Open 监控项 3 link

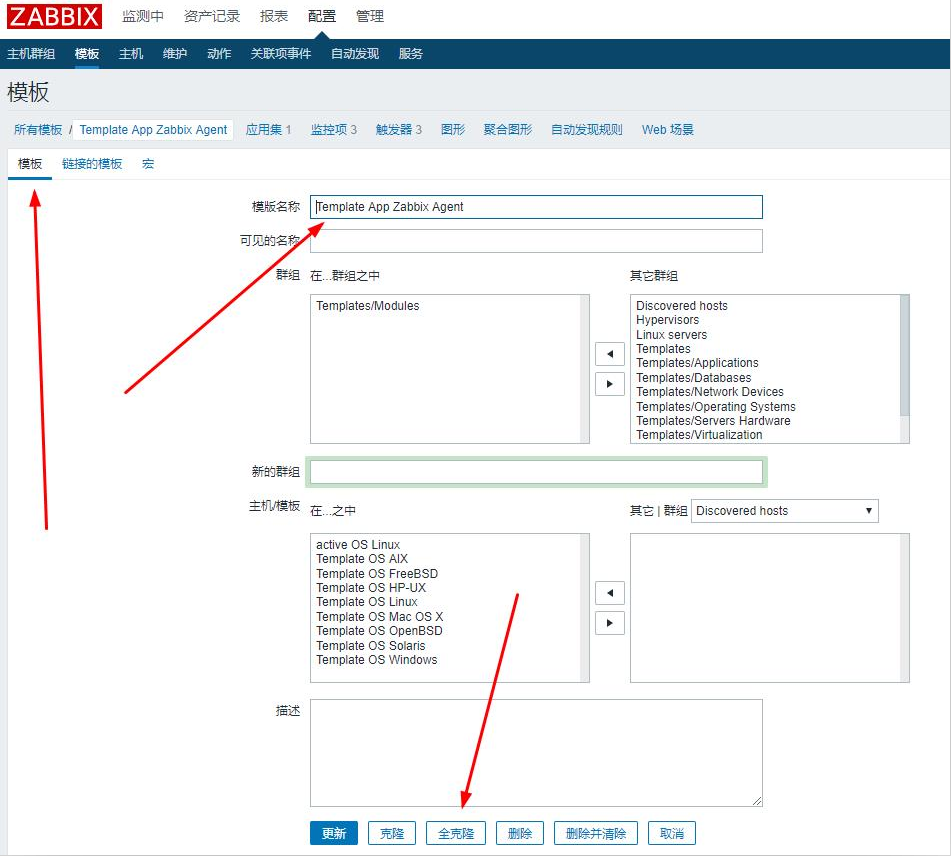point(334,130)
